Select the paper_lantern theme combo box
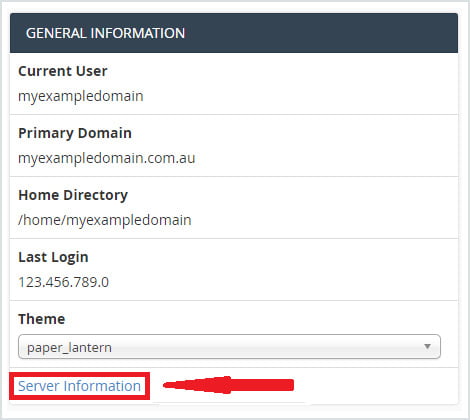 click(229, 347)
